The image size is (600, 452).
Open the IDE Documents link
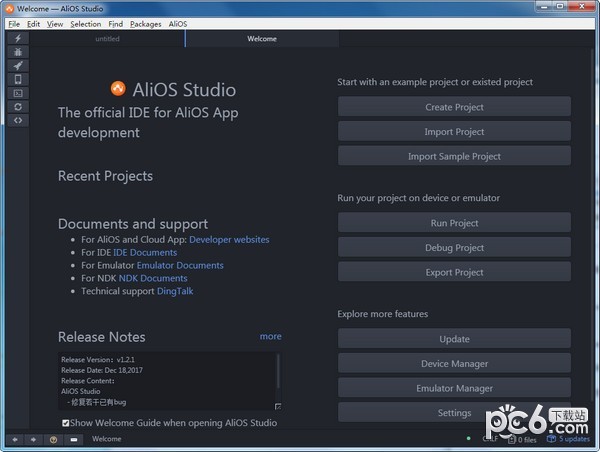145,253
